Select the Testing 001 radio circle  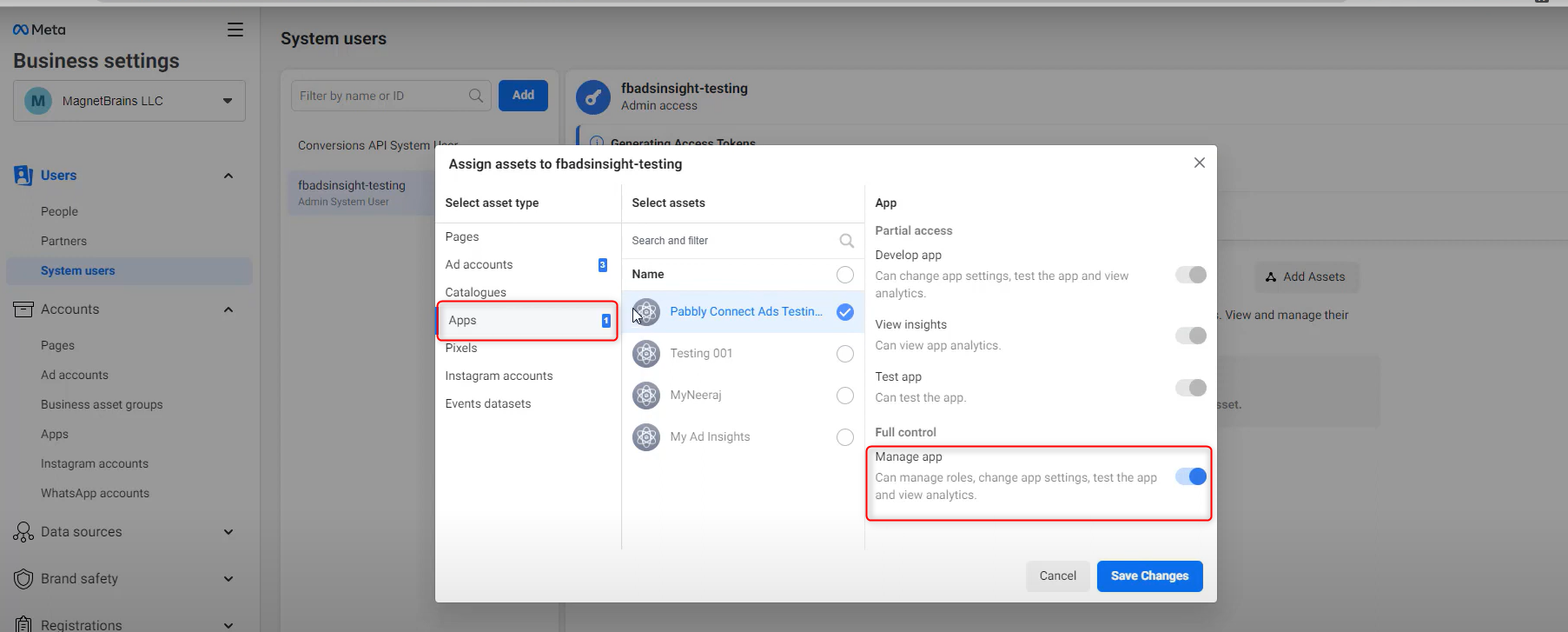(845, 354)
